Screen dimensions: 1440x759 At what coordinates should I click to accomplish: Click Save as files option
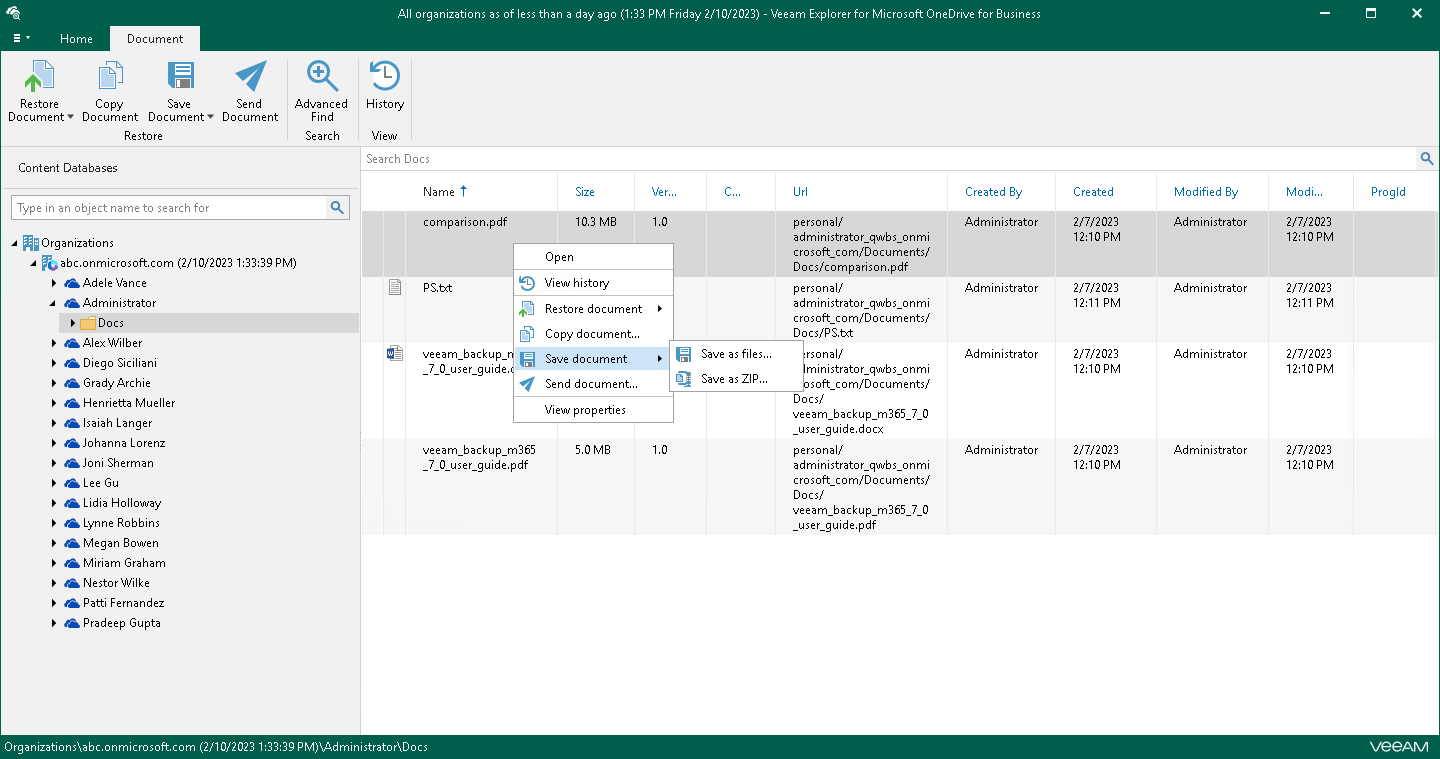point(736,353)
